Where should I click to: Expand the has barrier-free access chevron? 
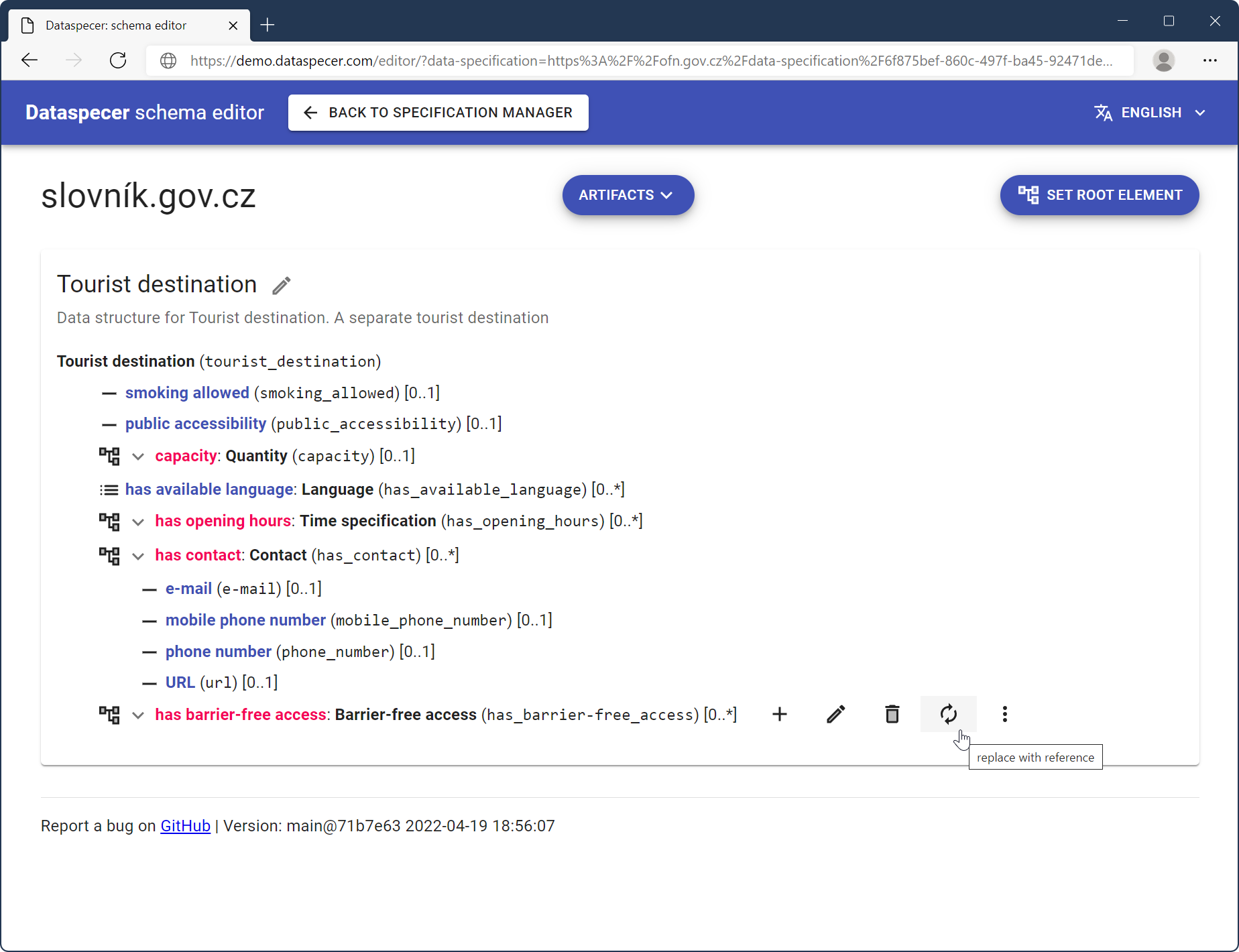pyautogui.click(x=138, y=715)
